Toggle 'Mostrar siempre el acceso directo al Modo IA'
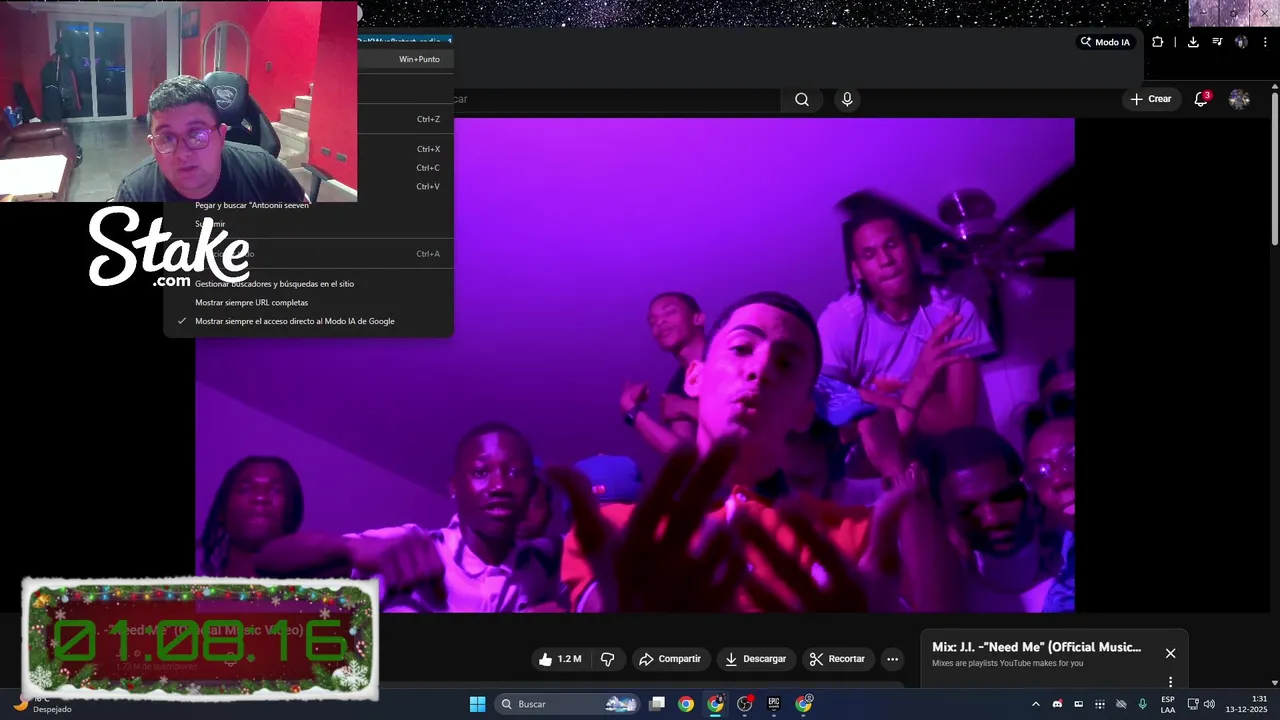The width and height of the screenshot is (1280, 720). coord(308,321)
